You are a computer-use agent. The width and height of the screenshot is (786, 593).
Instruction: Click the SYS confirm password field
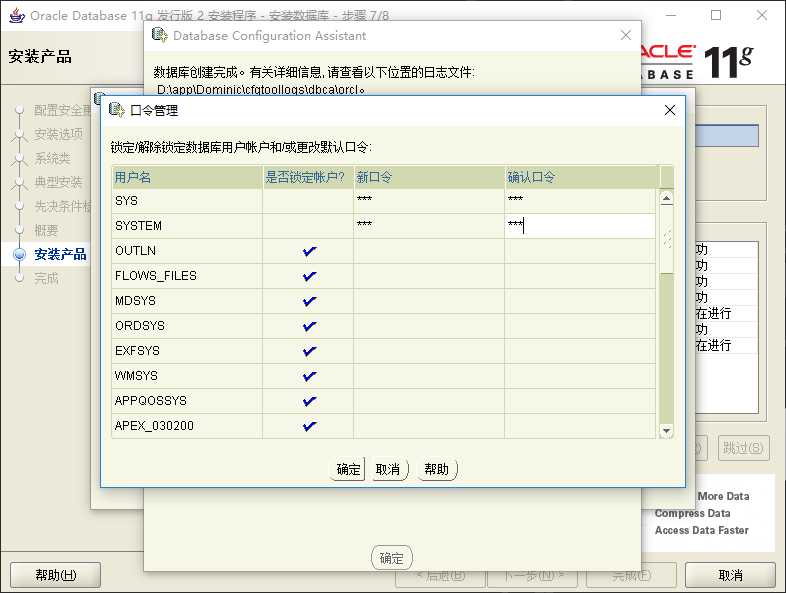(580, 201)
